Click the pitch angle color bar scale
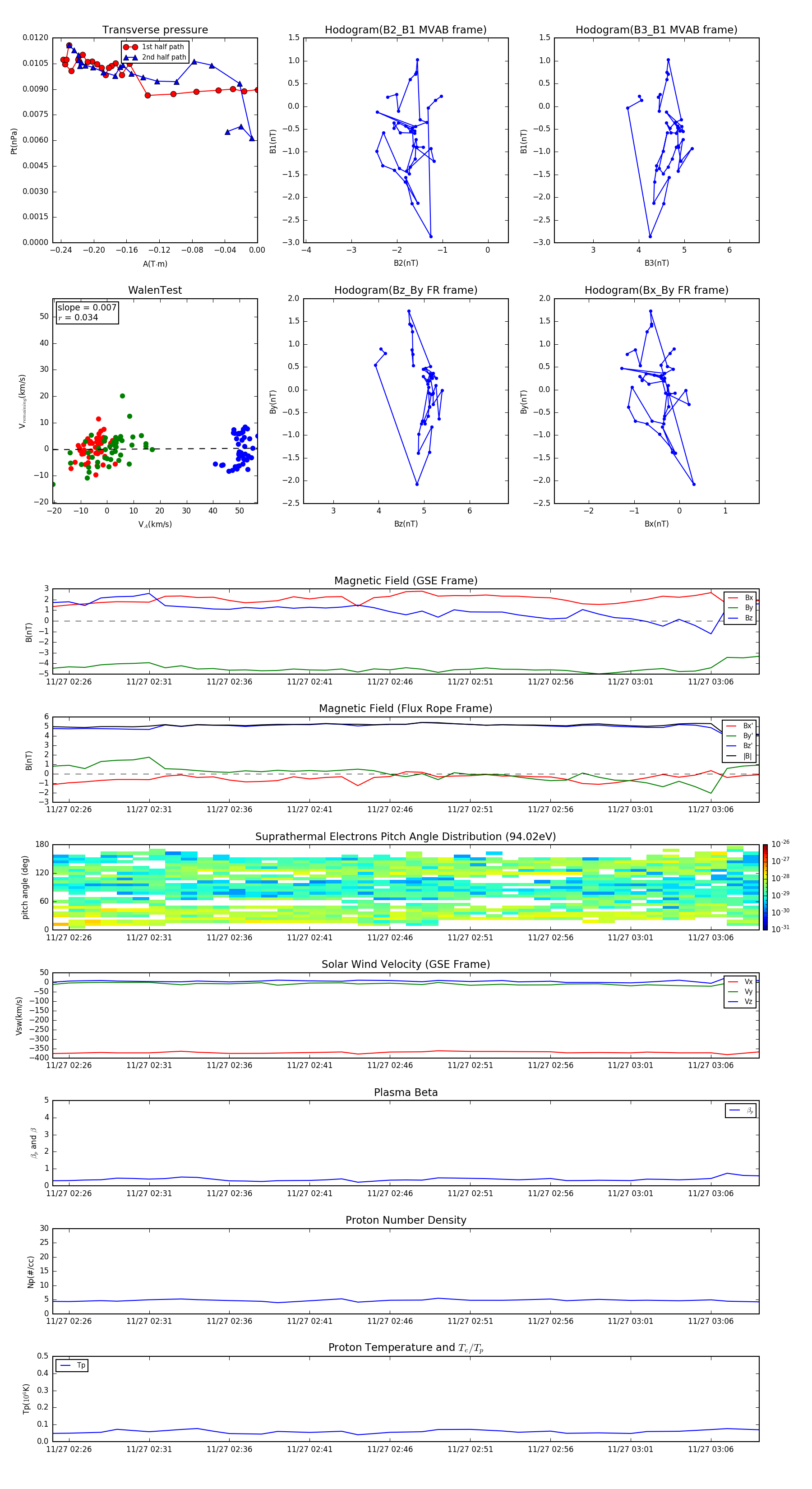 click(765, 887)
